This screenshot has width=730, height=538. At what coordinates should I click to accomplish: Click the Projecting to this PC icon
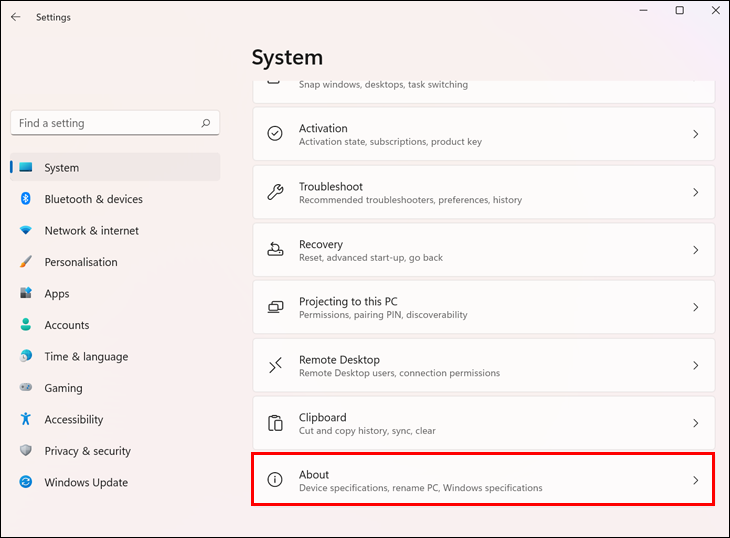coord(275,307)
